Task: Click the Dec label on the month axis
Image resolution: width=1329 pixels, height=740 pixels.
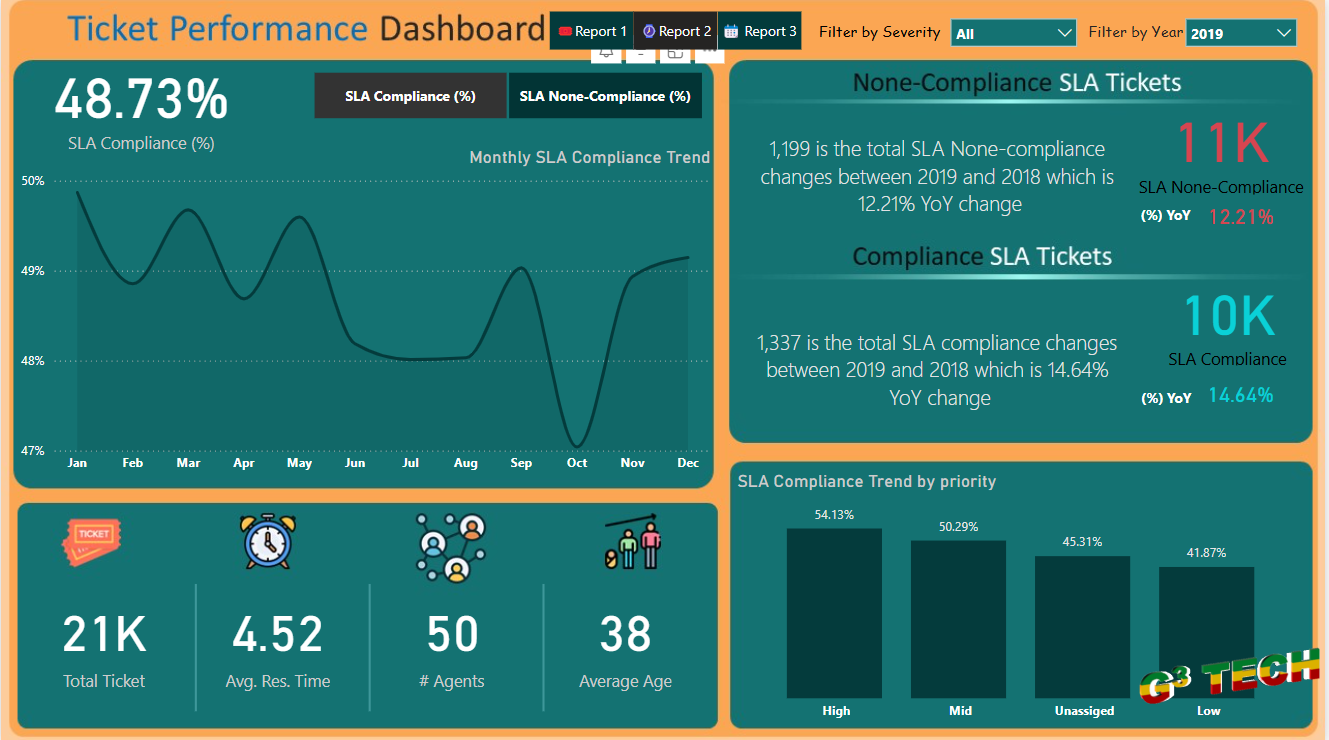Action: [x=688, y=463]
